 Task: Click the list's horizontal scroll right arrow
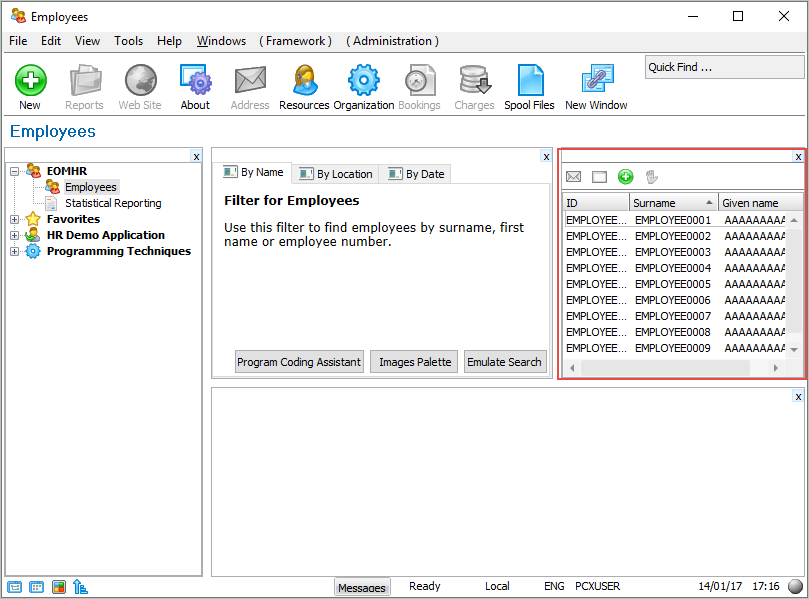click(x=775, y=368)
